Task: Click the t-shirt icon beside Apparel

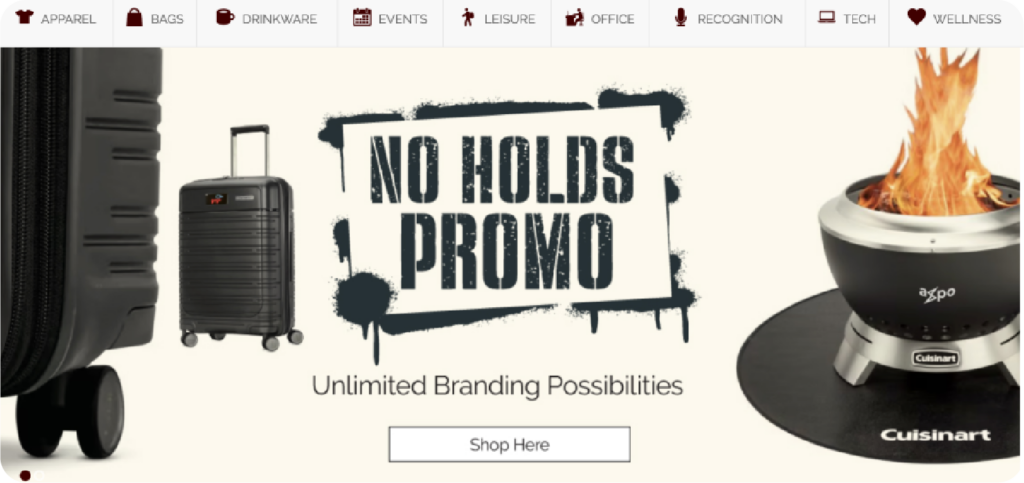Action: pyautogui.click(x=25, y=18)
